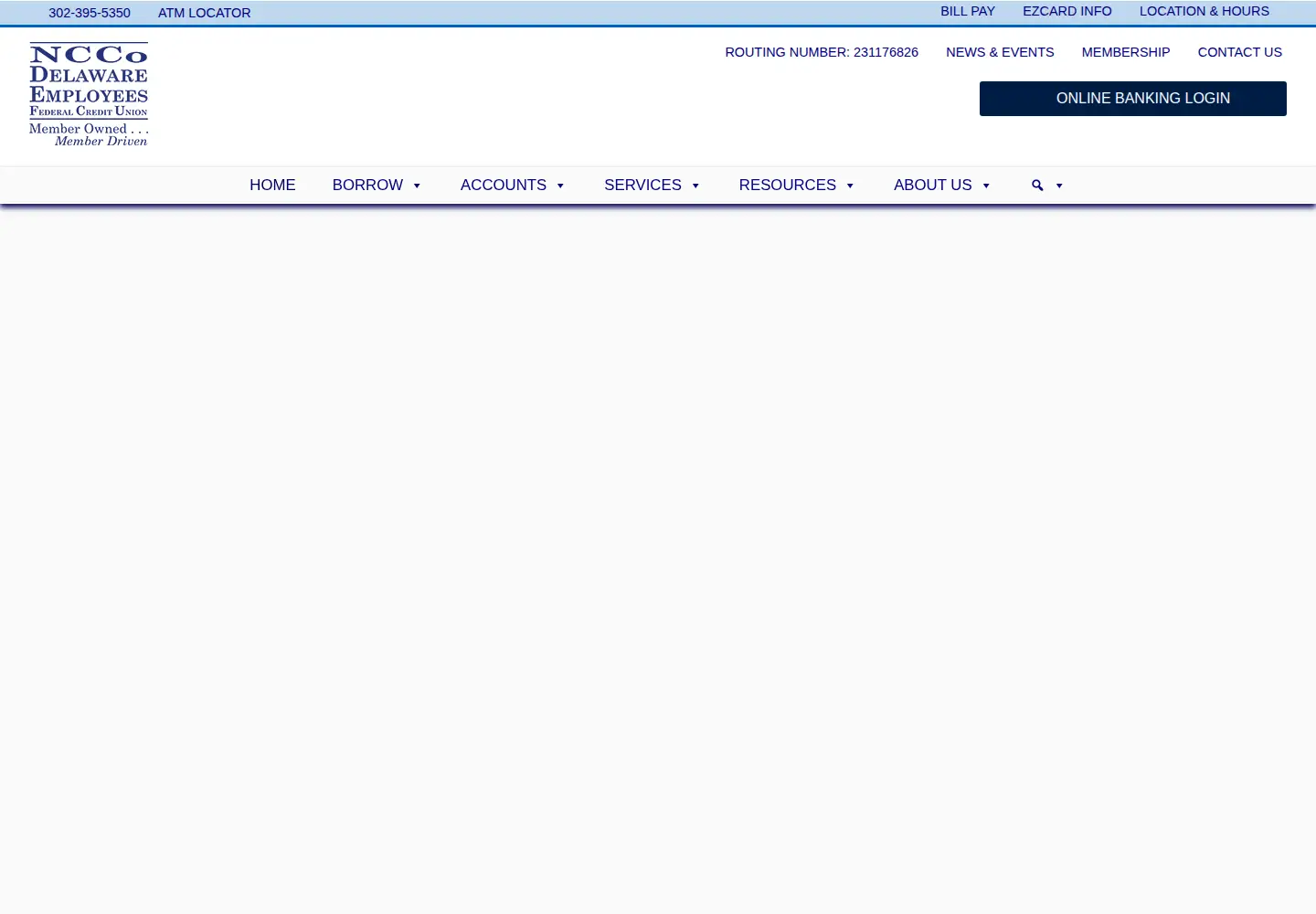This screenshot has width=1316, height=914.
Task: Click the Online Banking Login button
Action: (x=1133, y=99)
